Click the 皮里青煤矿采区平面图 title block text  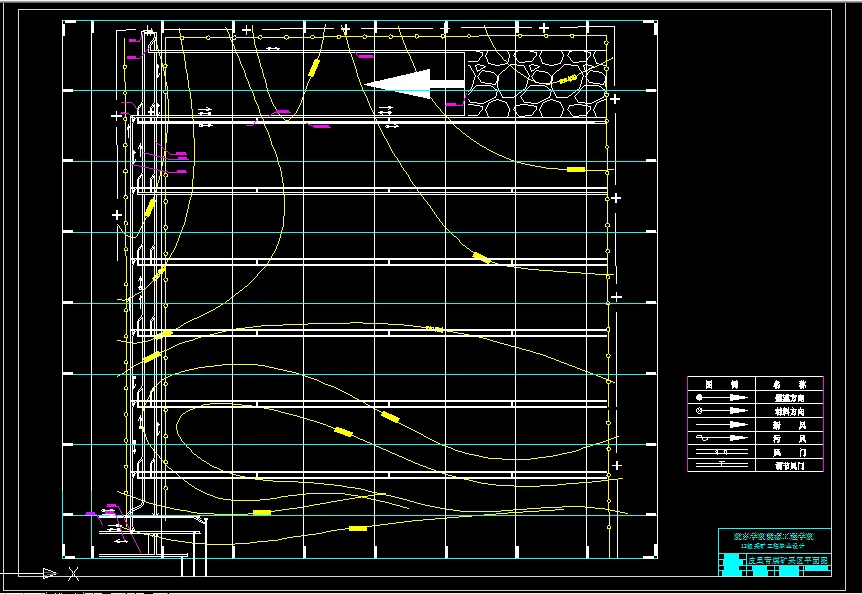(787, 560)
